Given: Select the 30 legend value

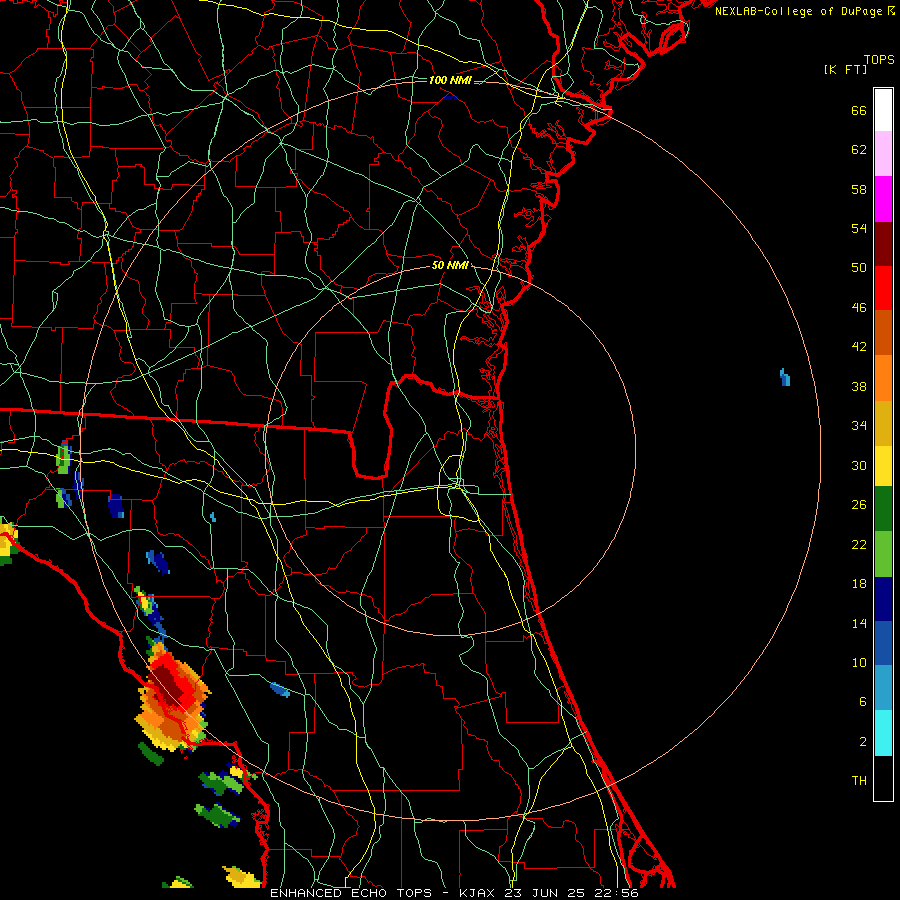Looking at the screenshot, I should click(x=859, y=465).
